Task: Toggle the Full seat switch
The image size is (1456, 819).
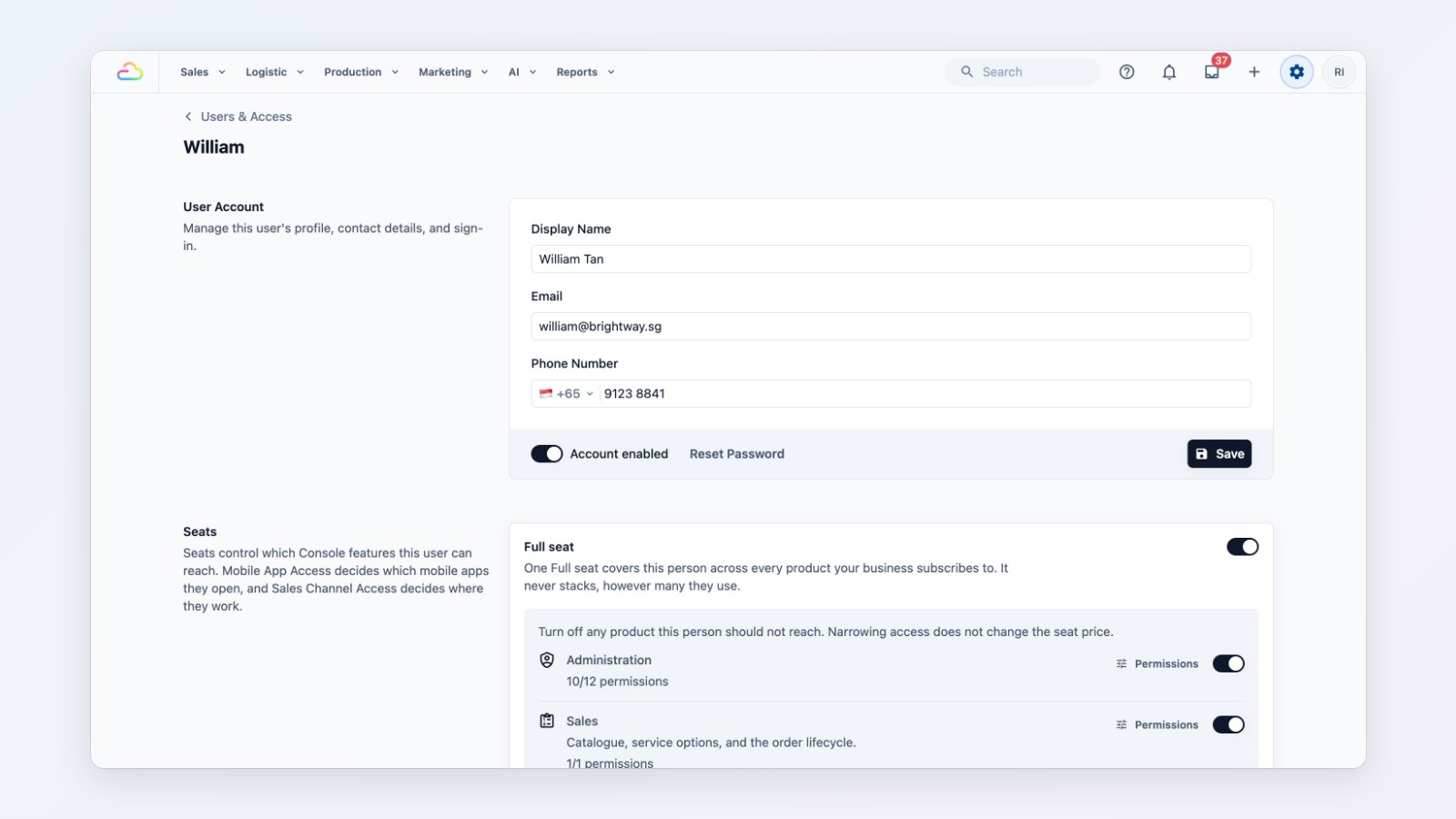Action: pyautogui.click(x=1242, y=547)
